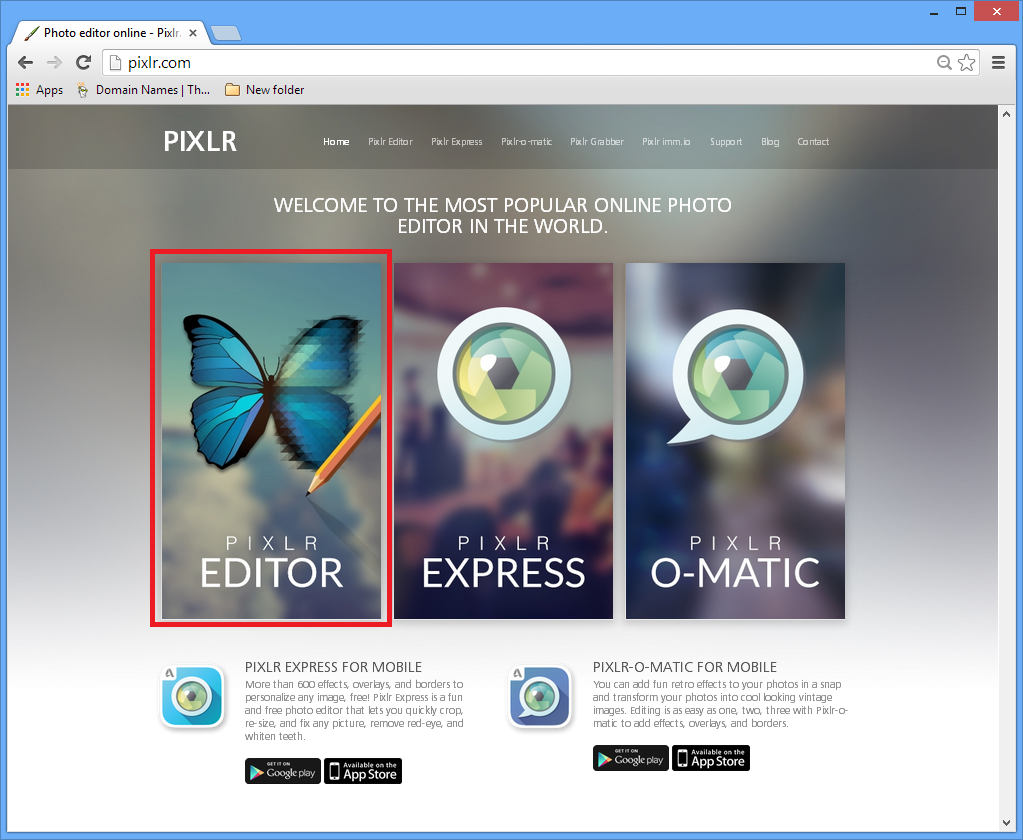
Task: Open the Pixlr imm.io nav link
Action: coord(666,142)
